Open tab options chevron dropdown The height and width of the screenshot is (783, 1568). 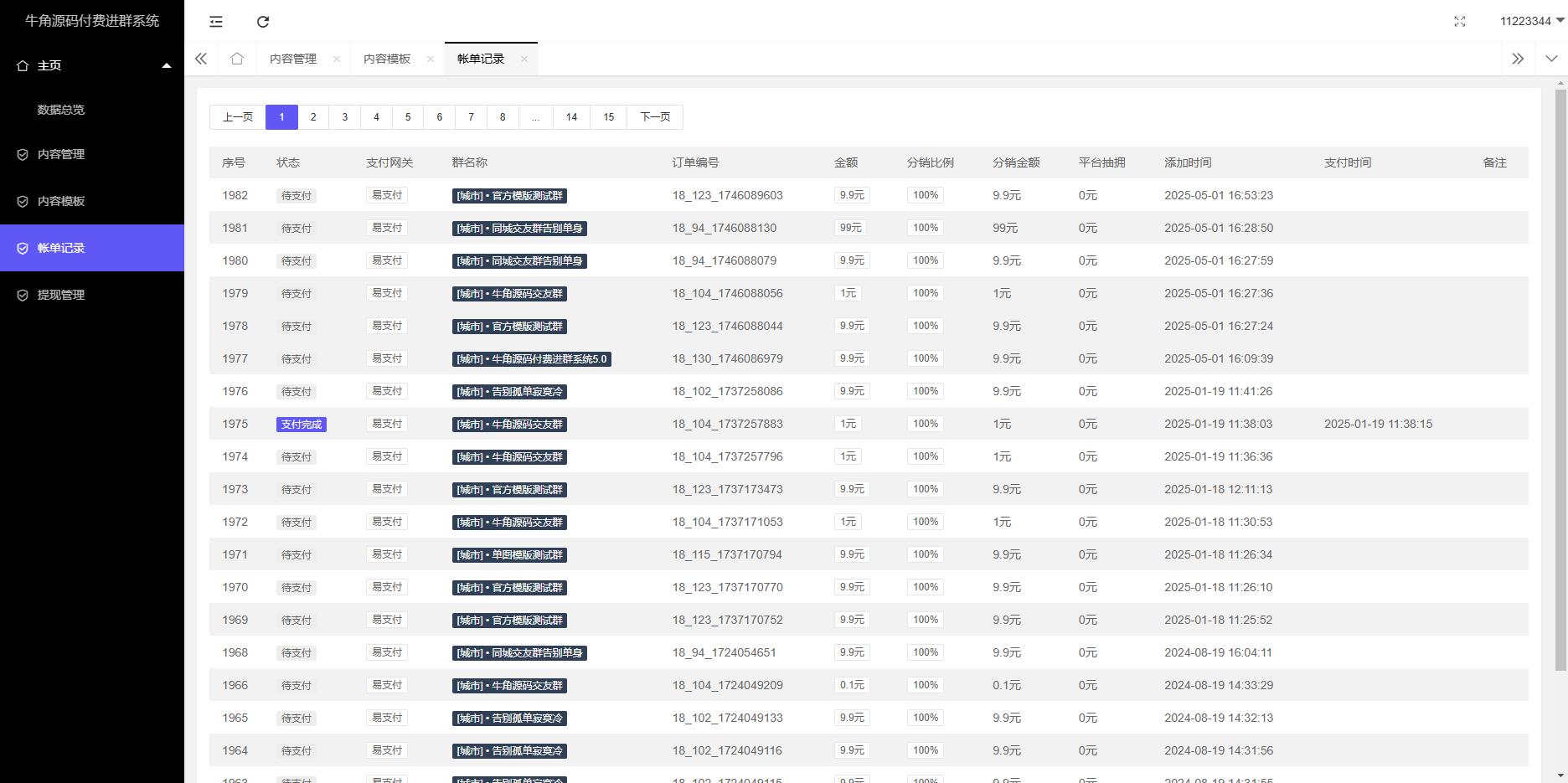tap(1551, 59)
